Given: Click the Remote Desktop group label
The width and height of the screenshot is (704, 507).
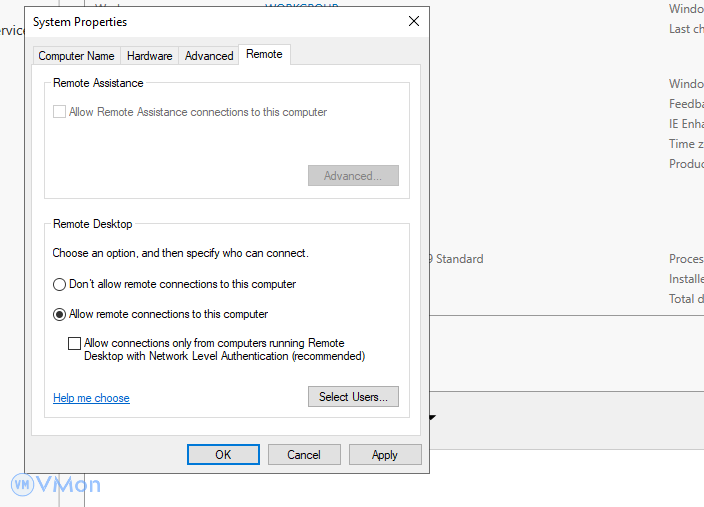Looking at the screenshot, I should click(x=92, y=224).
